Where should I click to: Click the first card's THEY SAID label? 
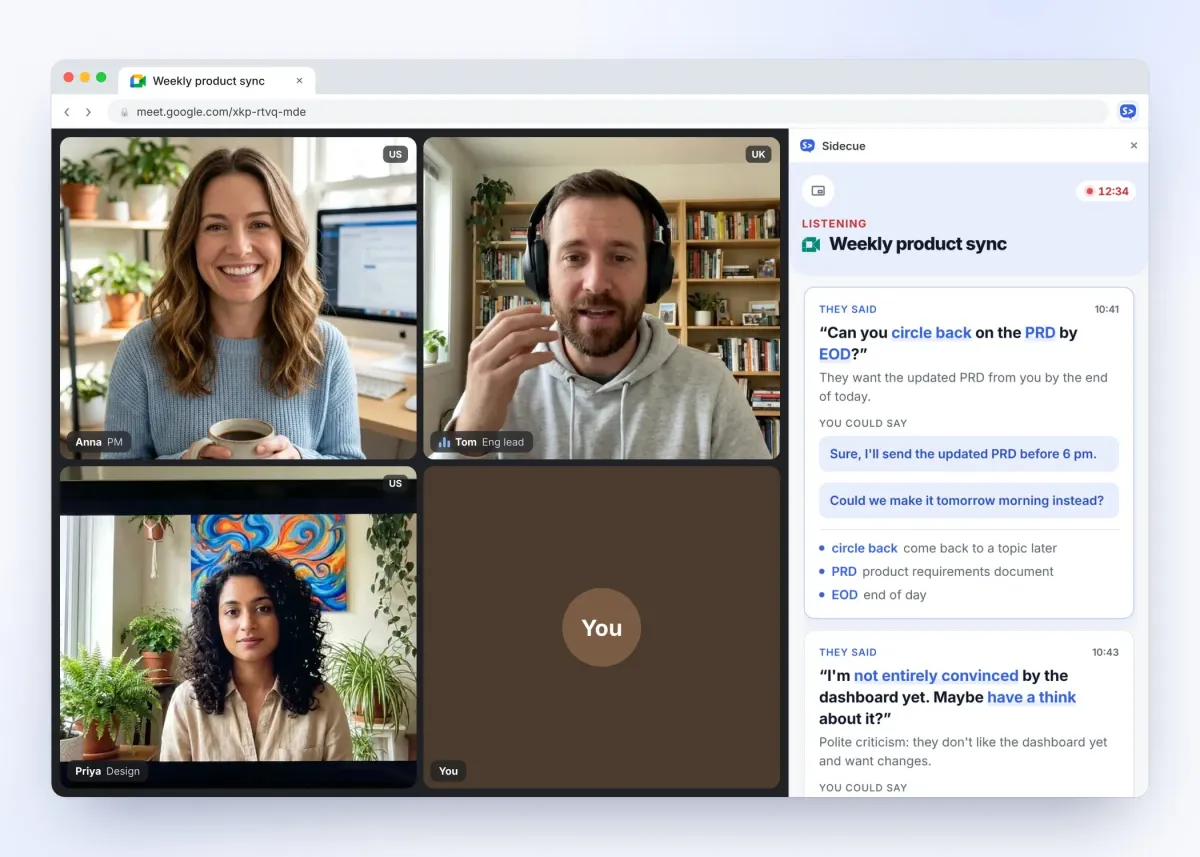click(848, 310)
